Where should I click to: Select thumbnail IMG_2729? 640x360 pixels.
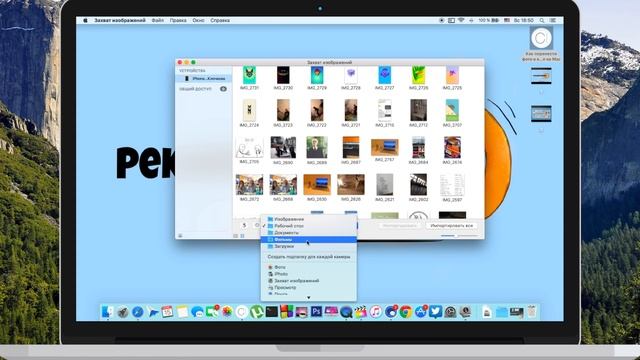click(317, 76)
